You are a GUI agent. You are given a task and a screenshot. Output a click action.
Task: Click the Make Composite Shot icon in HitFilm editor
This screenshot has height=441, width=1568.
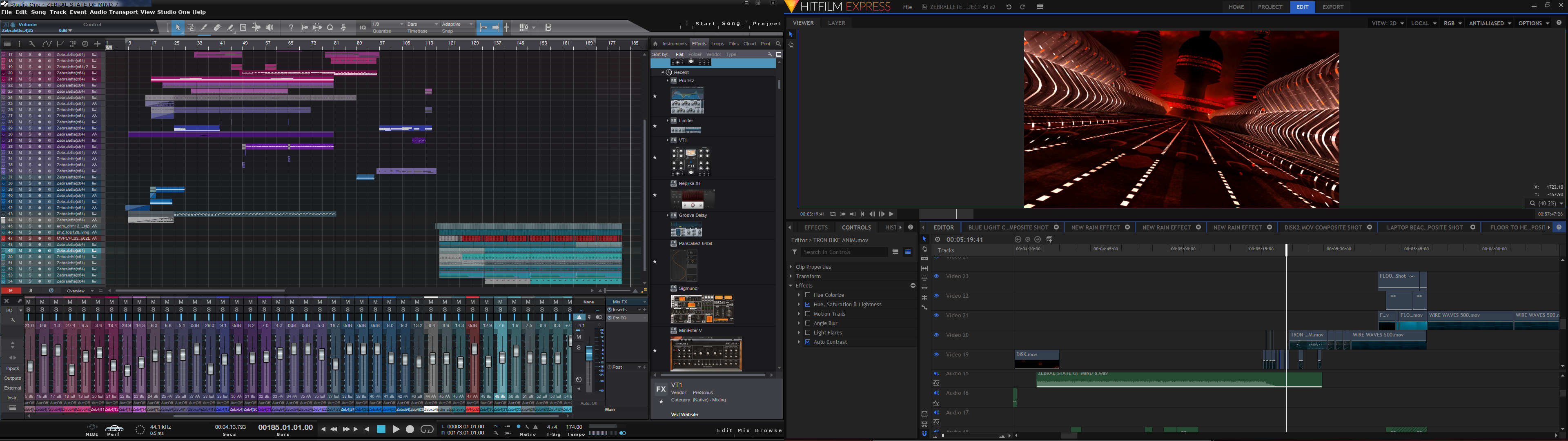(1049, 239)
